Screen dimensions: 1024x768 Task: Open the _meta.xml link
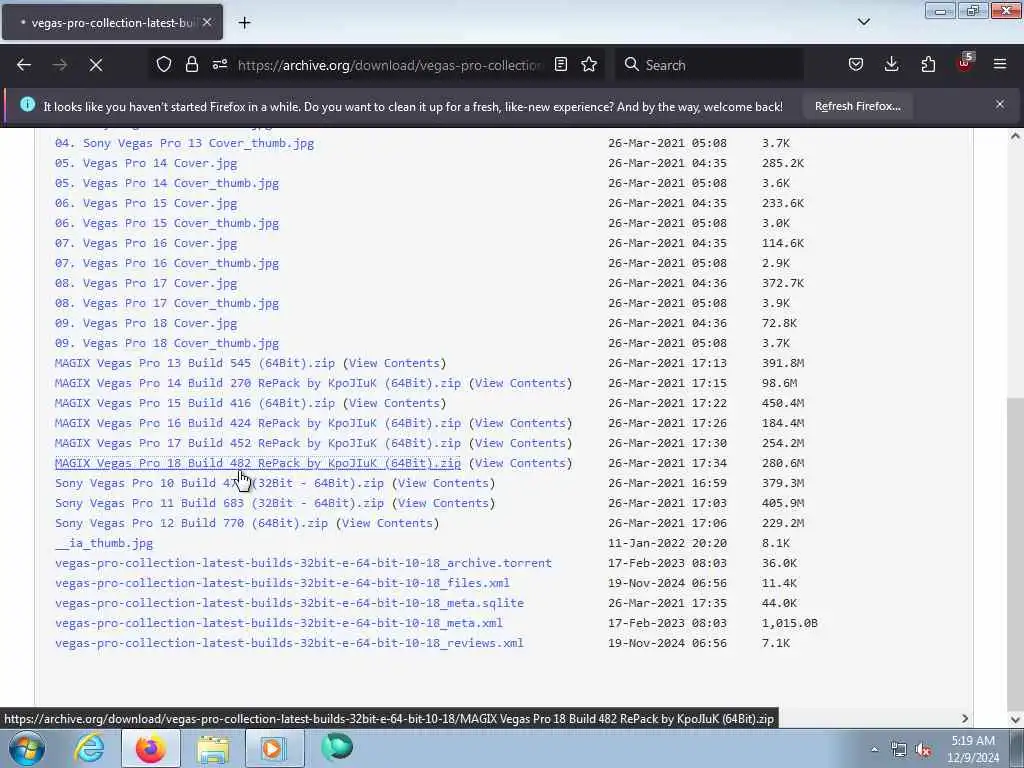coord(279,623)
